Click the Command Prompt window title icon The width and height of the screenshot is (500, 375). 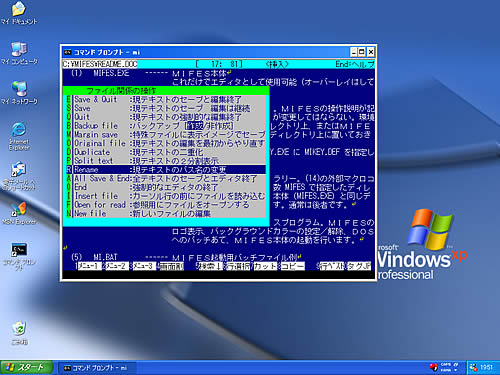coord(68,52)
